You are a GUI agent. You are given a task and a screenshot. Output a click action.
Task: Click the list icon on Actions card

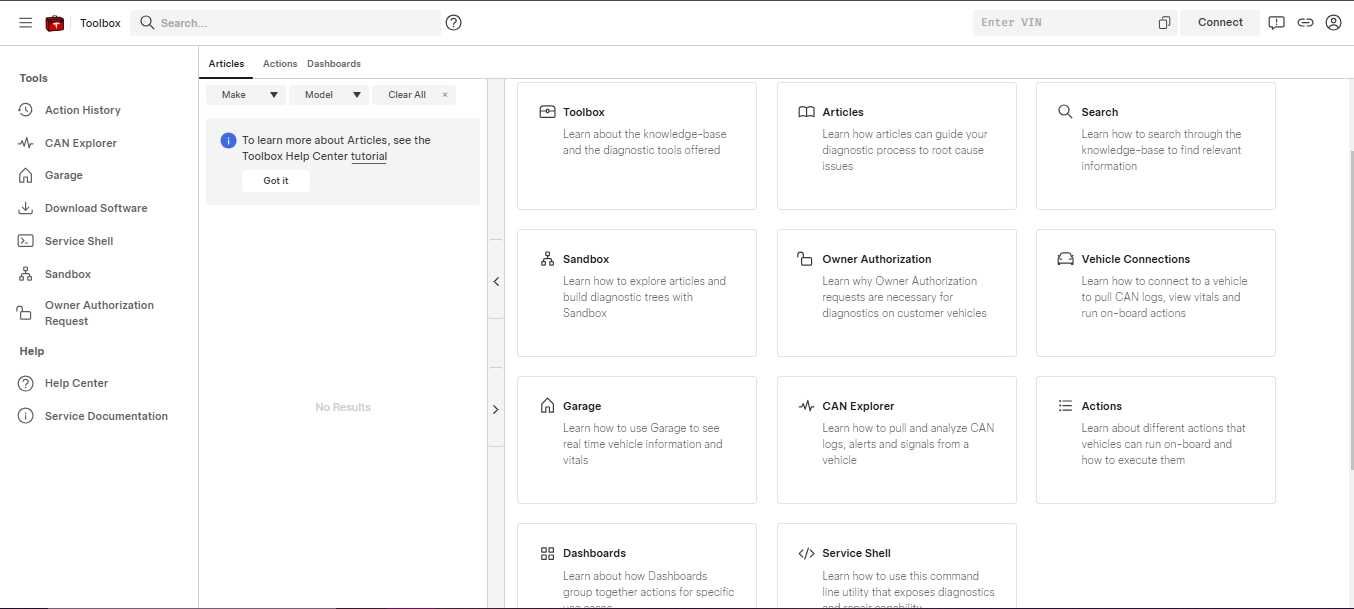pos(1065,406)
